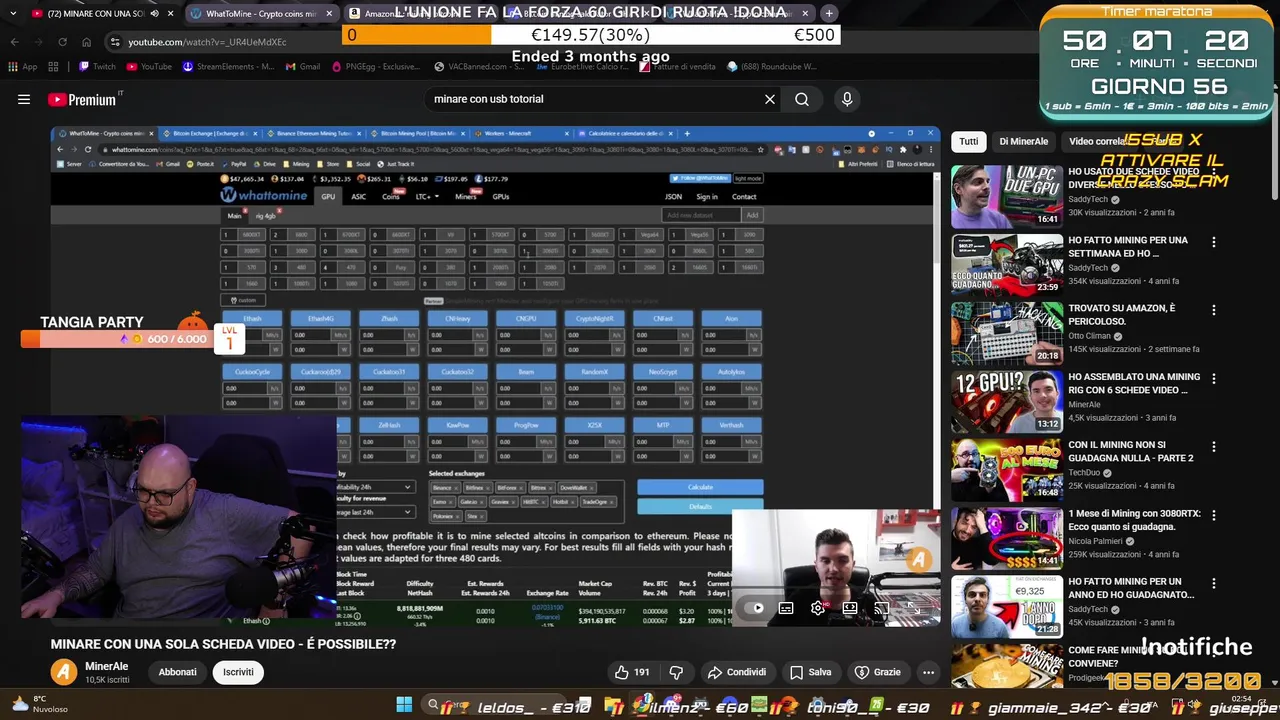Open video player settings gear

[x=818, y=607]
